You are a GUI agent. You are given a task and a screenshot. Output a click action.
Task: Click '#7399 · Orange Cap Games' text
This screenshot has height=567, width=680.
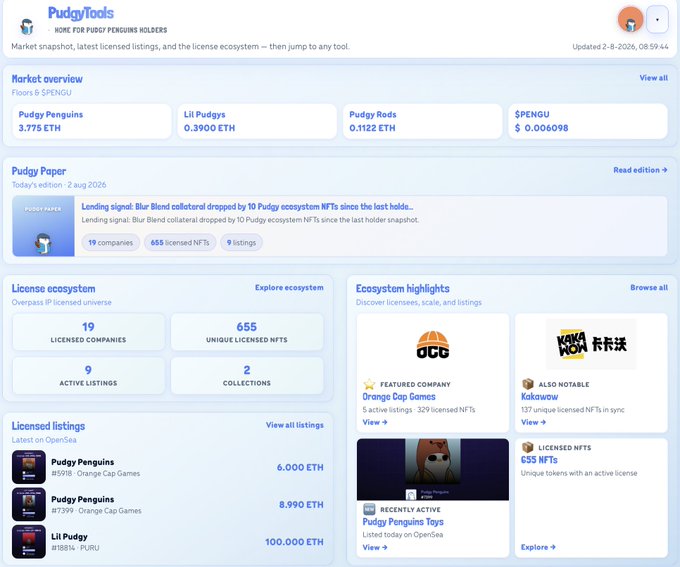[x=96, y=511]
